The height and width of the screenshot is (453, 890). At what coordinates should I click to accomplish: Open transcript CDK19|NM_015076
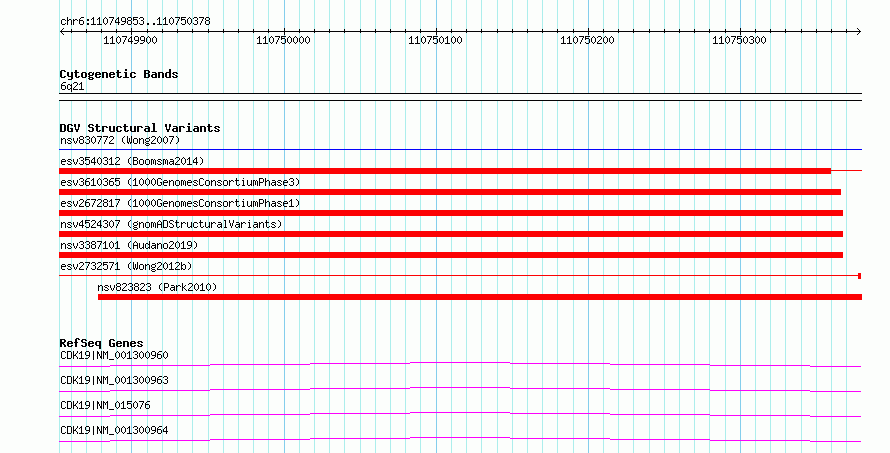click(105, 405)
